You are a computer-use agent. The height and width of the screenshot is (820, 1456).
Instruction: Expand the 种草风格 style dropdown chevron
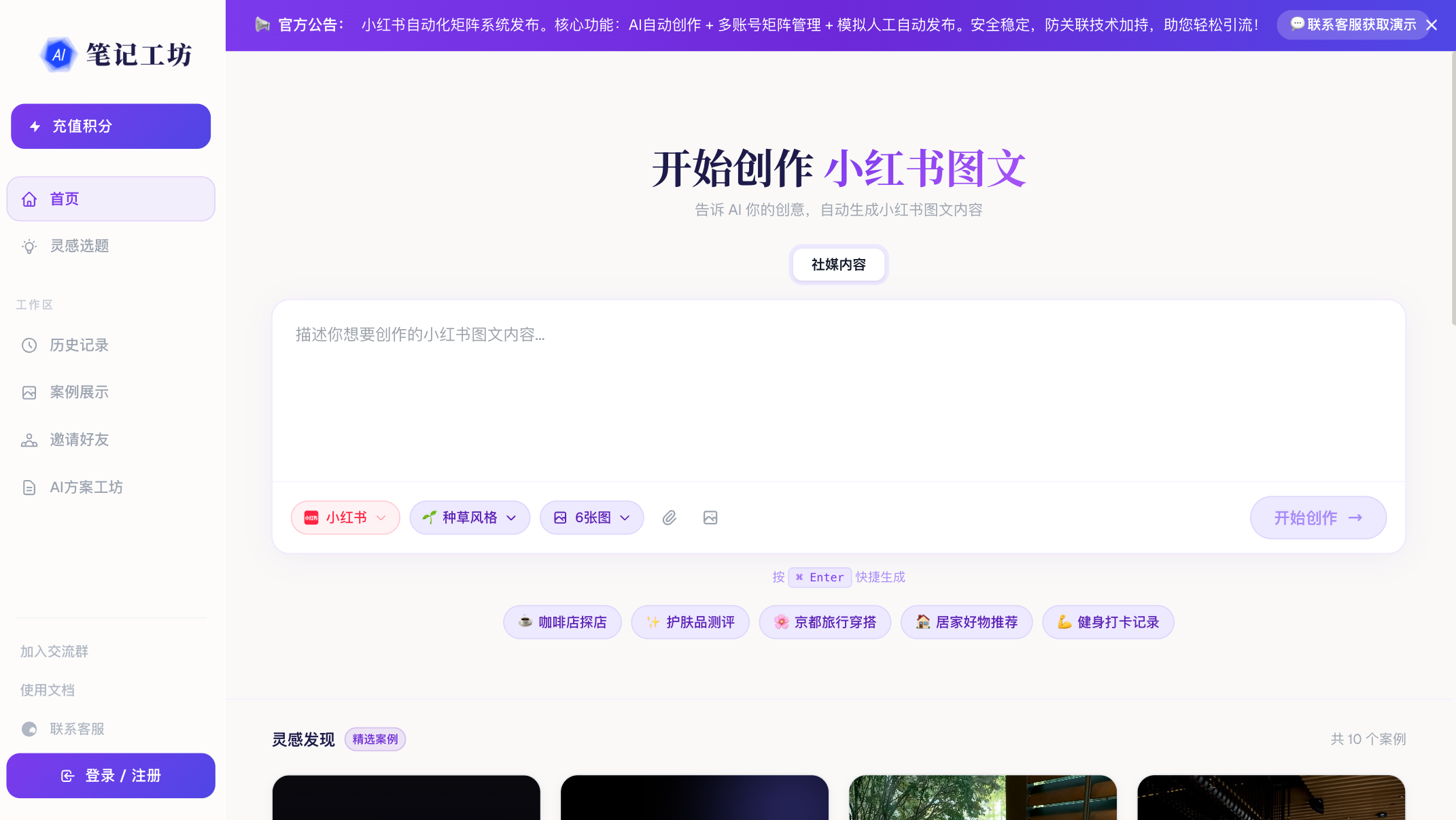(511, 518)
